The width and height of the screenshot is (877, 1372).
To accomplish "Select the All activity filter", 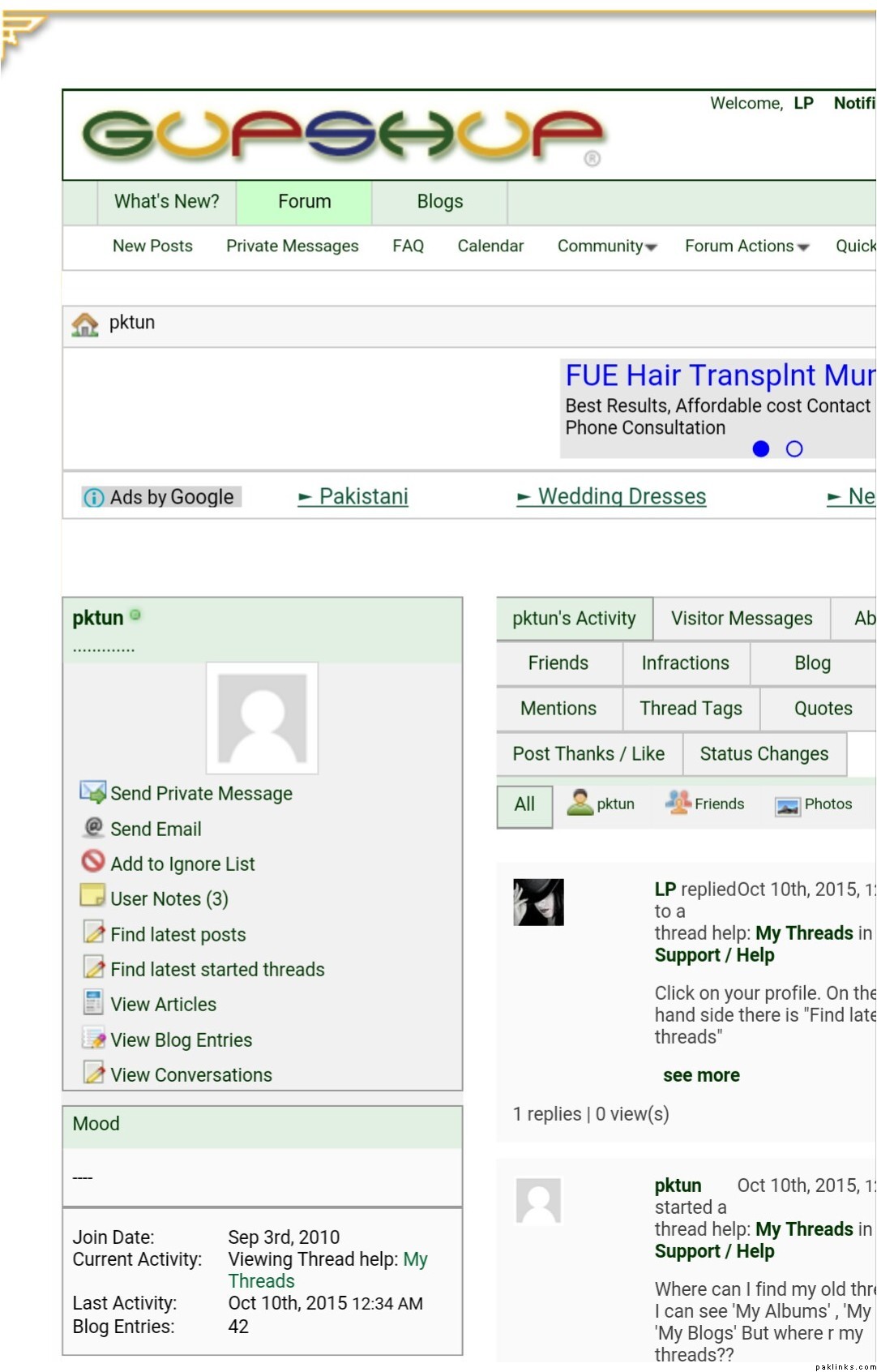I will coord(524,804).
